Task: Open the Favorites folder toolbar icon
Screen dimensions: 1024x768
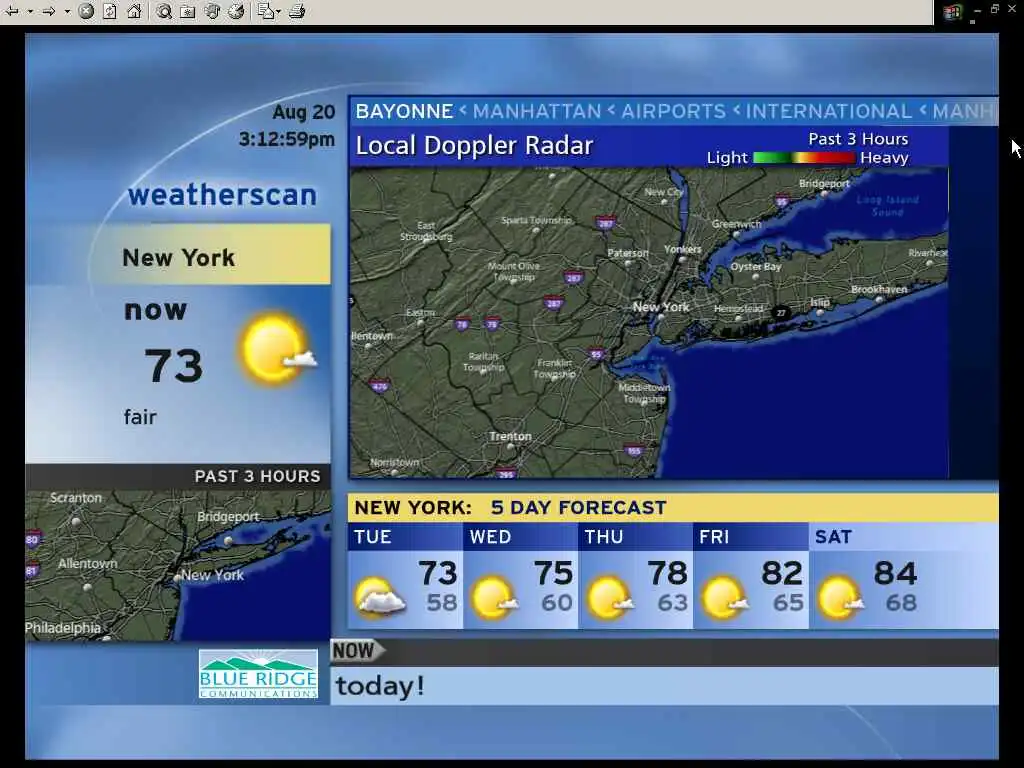Action: pos(187,12)
